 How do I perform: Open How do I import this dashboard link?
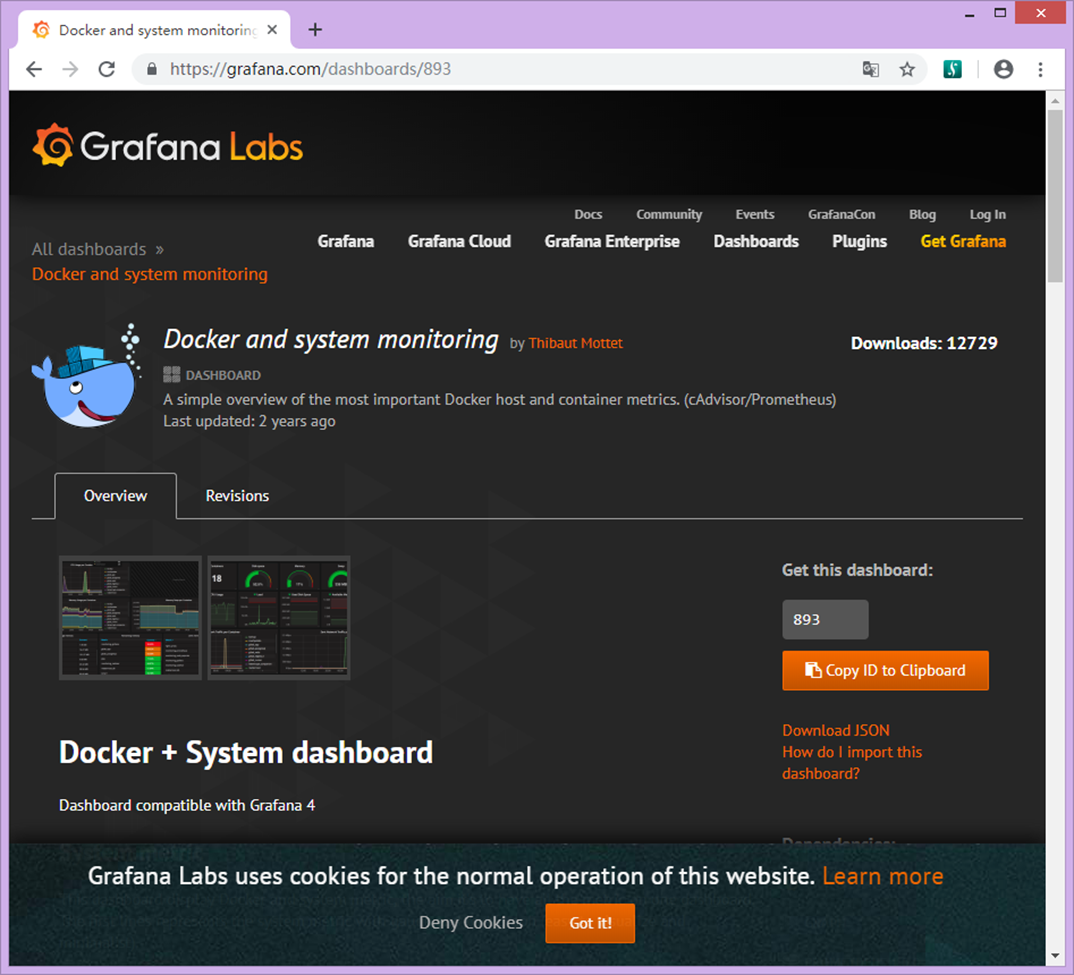tap(852, 763)
